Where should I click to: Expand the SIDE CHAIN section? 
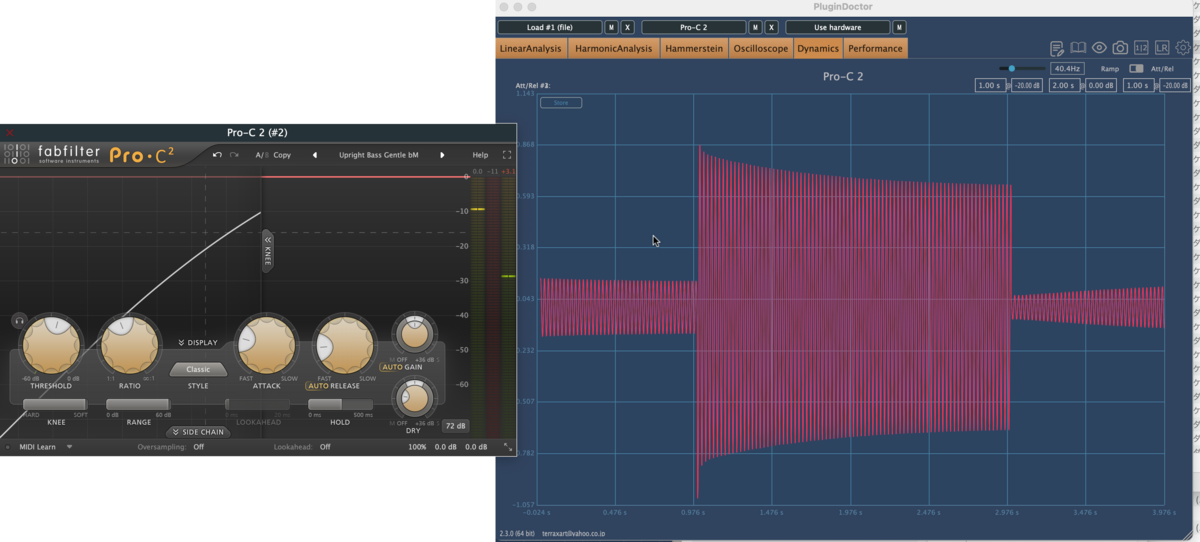click(x=198, y=432)
